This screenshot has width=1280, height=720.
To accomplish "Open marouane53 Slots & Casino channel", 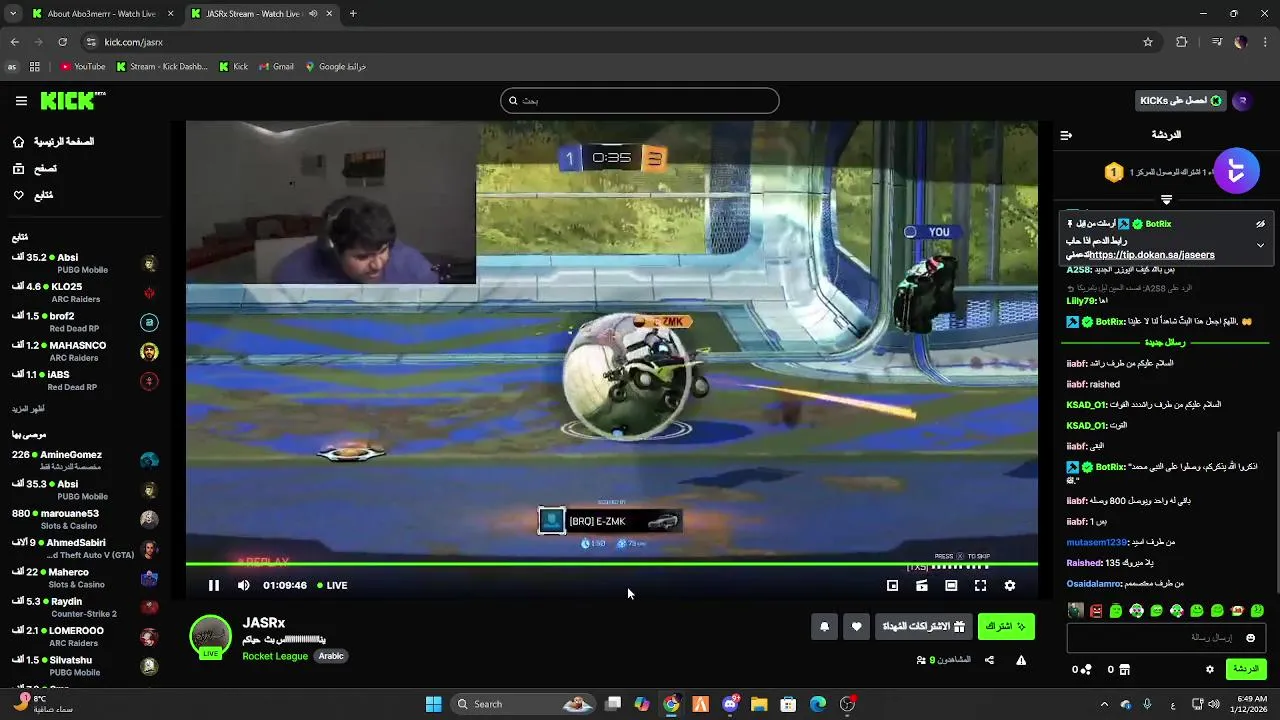I will coord(85,519).
